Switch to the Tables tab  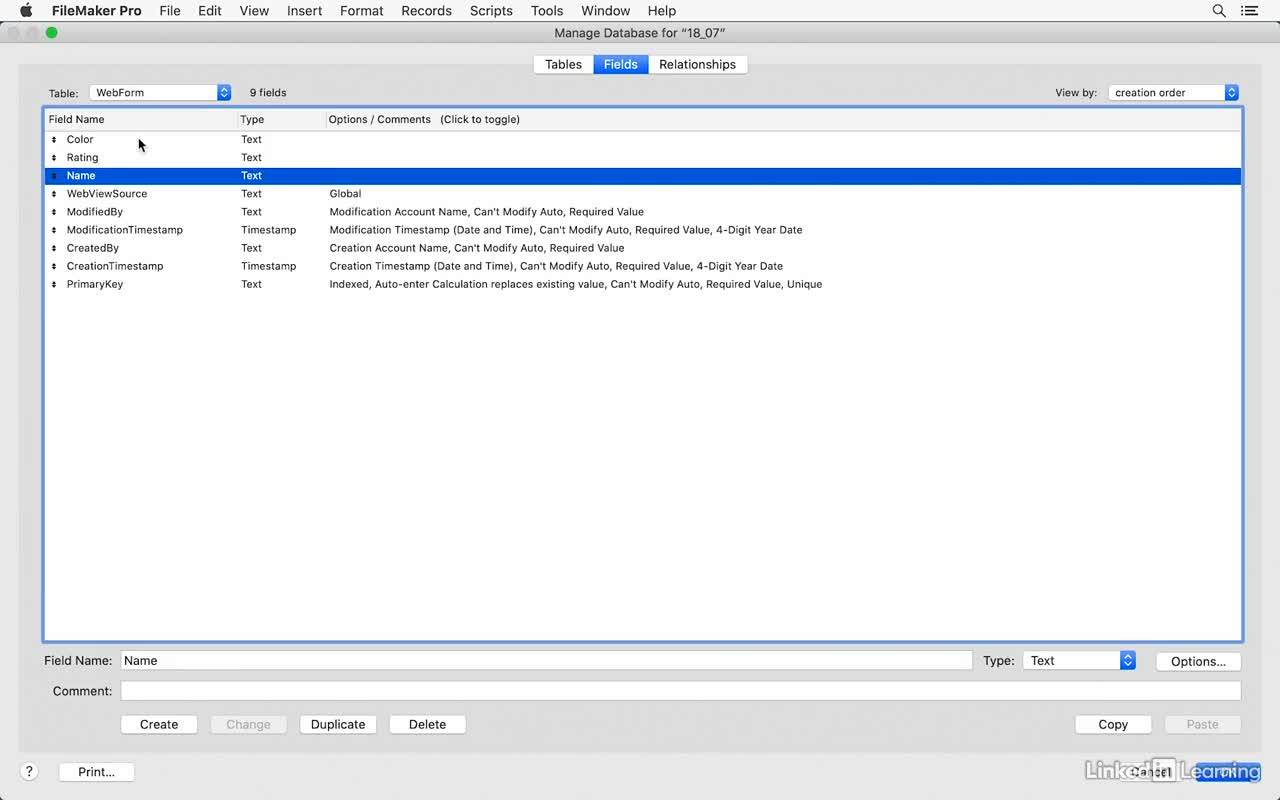click(563, 64)
